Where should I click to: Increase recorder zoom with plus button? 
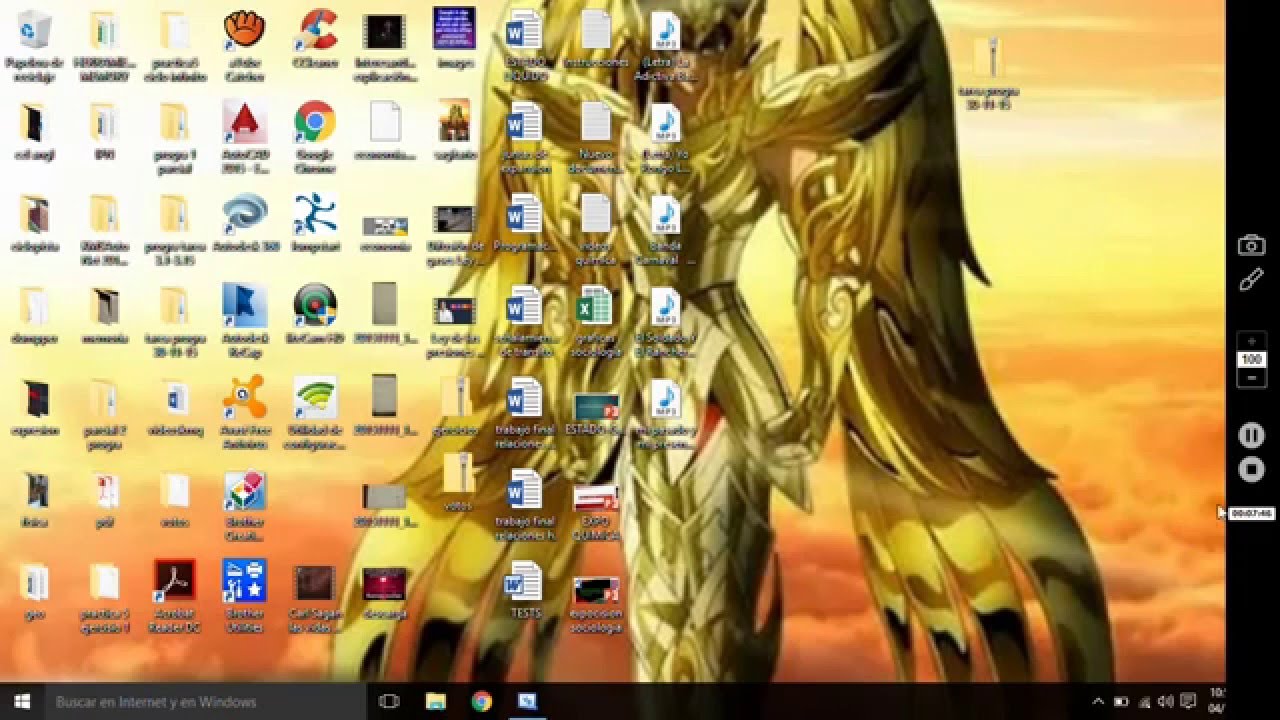click(x=1251, y=341)
